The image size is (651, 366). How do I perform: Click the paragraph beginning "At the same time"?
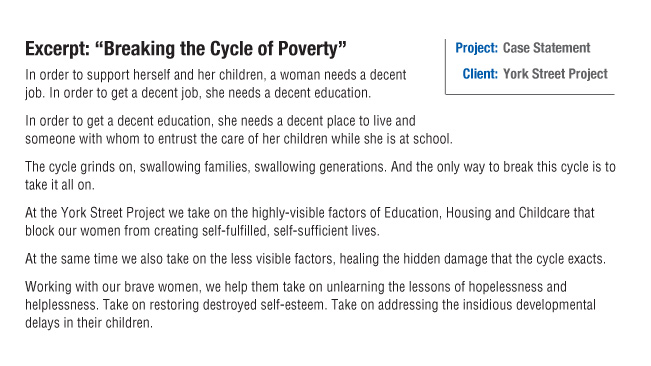[x=316, y=259]
